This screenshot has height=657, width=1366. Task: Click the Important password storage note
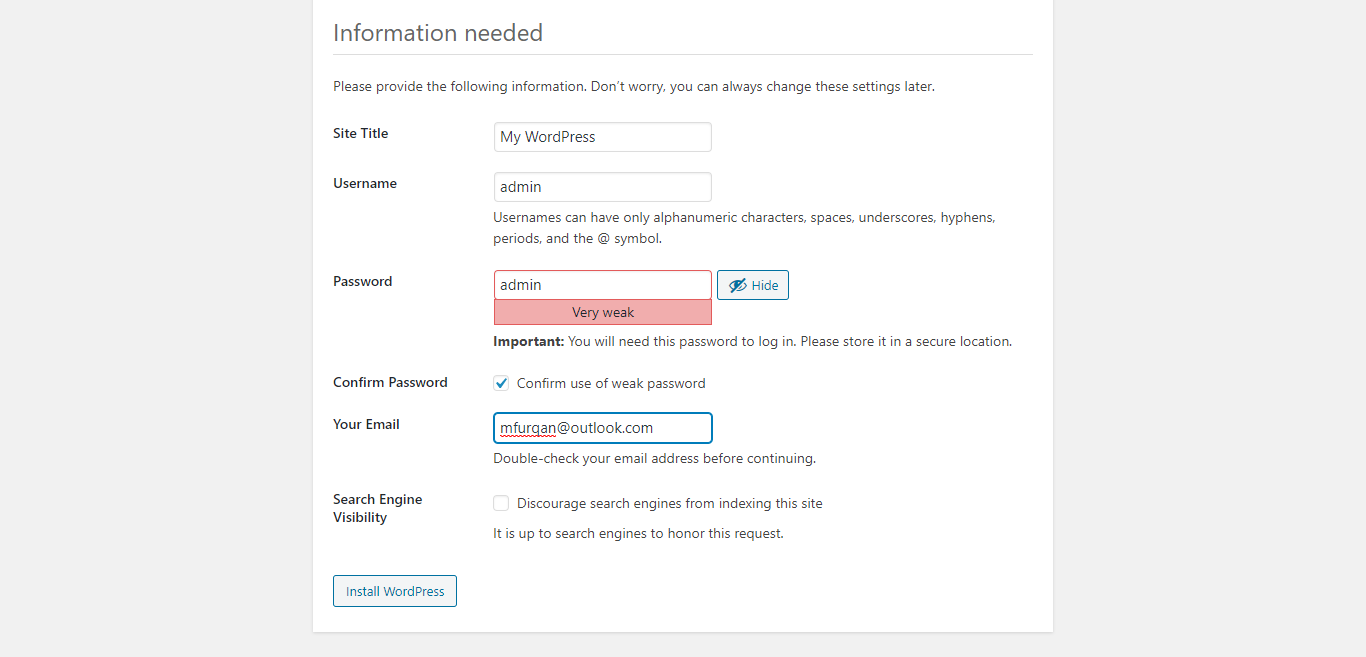(752, 341)
